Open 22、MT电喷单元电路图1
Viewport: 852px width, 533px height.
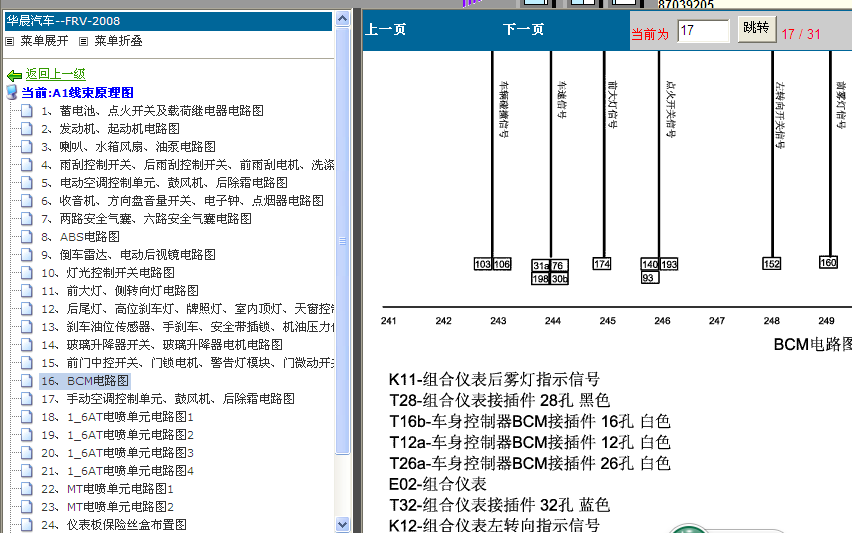click(107, 488)
